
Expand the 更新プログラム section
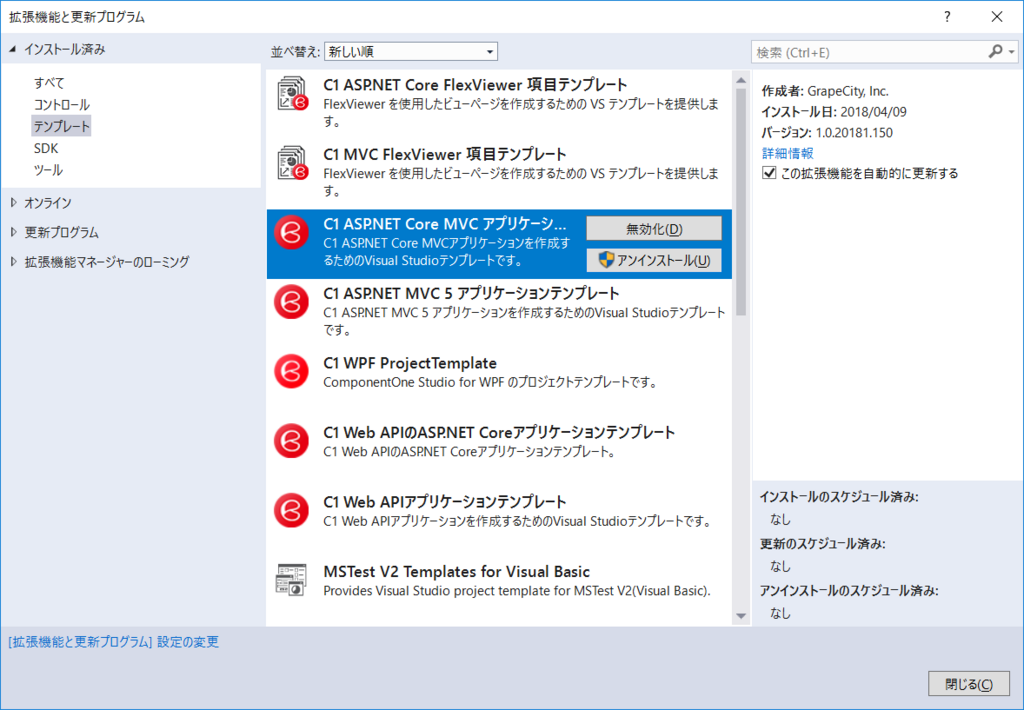pos(14,233)
